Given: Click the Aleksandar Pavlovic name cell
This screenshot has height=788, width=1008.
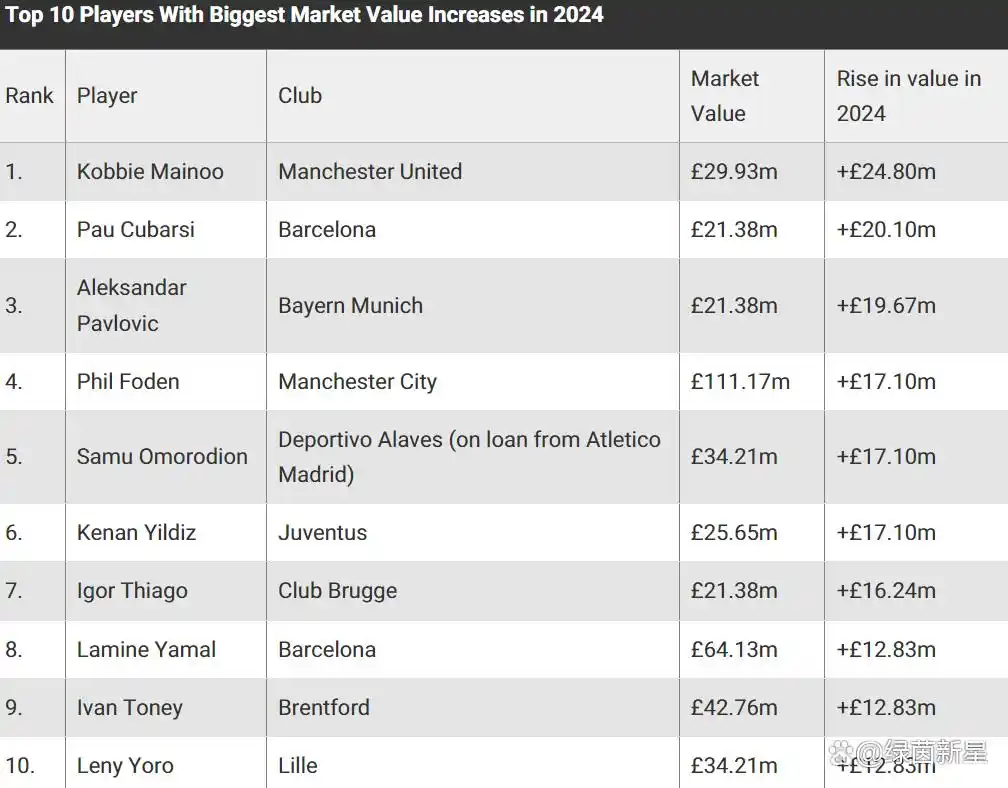Looking at the screenshot, I should 166,305.
